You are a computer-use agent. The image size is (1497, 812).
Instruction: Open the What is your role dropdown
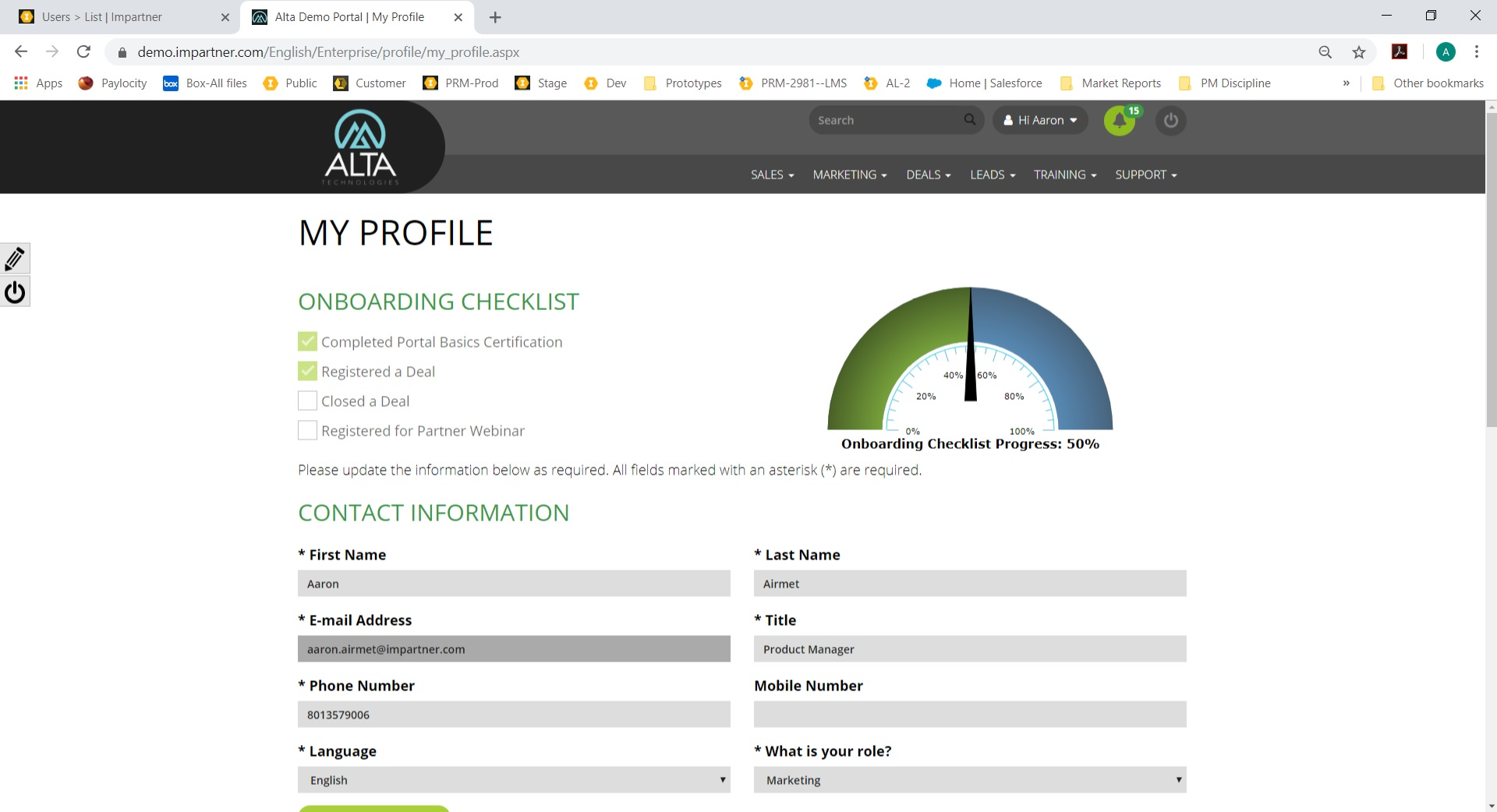coord(970,780)
